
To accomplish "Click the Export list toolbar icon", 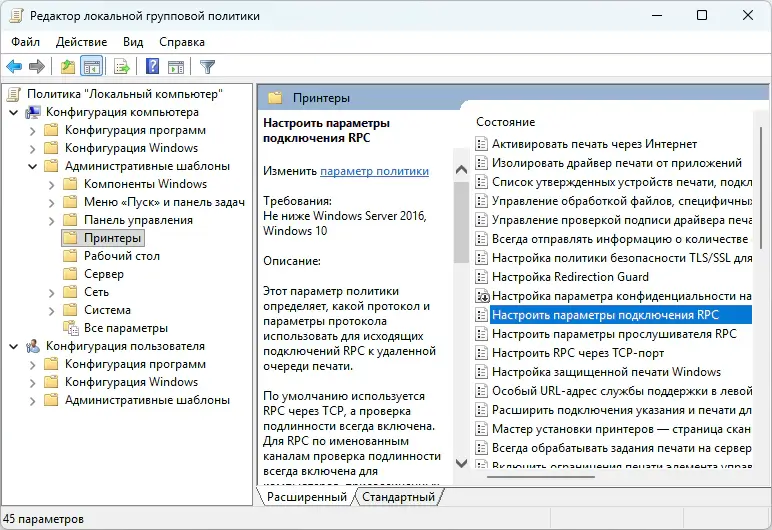I will pos(122,66).
